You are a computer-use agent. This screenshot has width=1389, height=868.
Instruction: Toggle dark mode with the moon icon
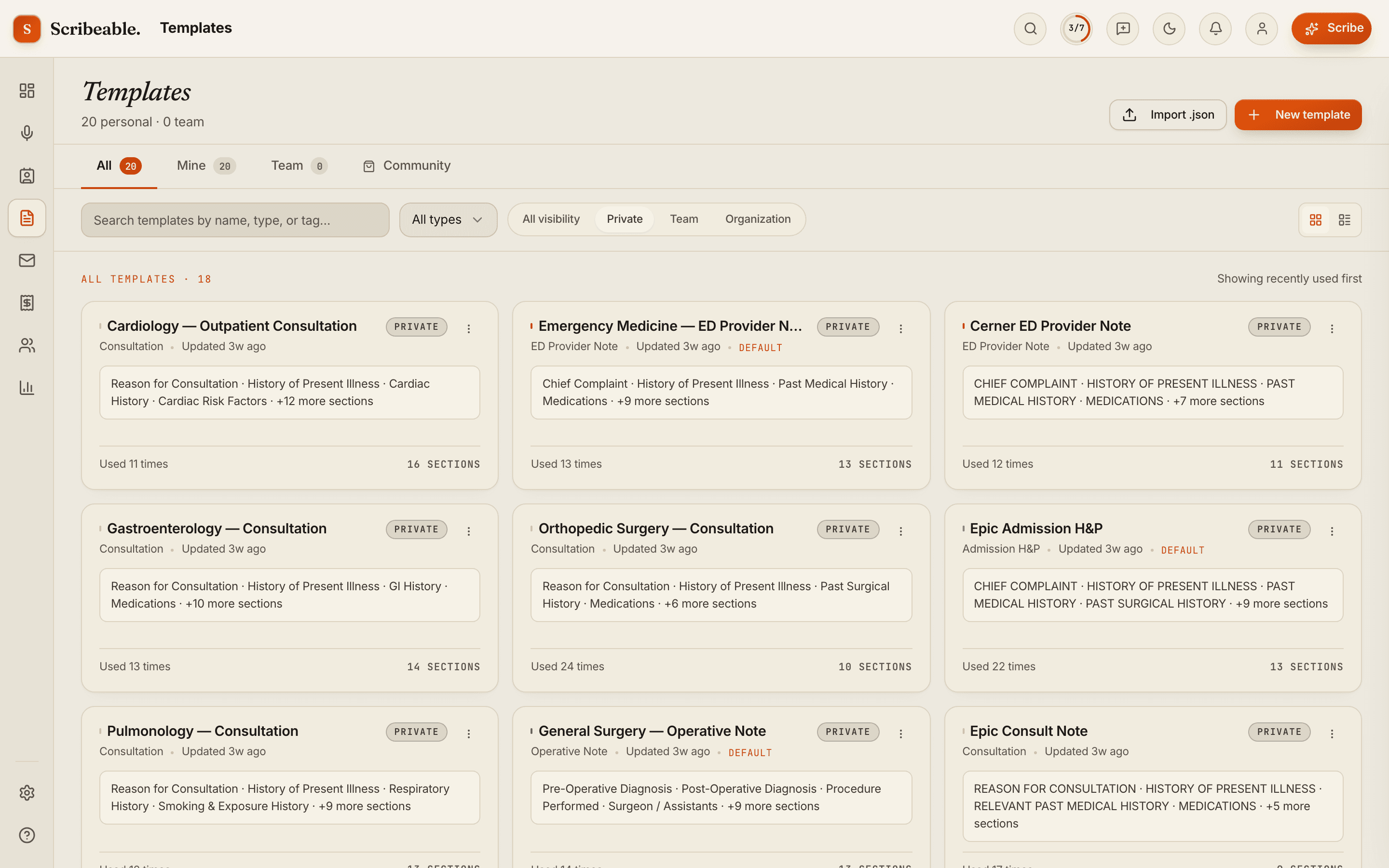tap(1169, 29)
